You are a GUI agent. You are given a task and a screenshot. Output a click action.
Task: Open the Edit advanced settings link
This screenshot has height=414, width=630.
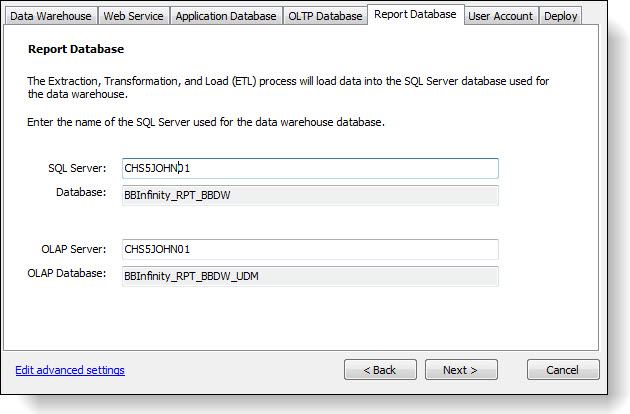[70, 370]
